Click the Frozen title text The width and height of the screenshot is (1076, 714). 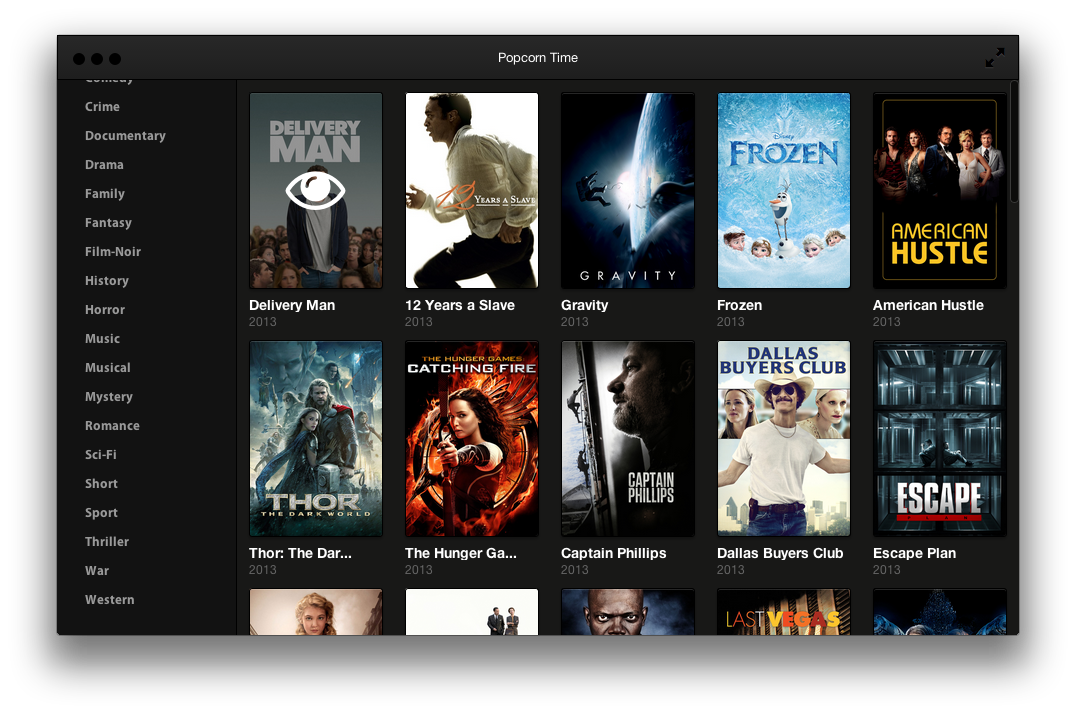tap(740, 306)
